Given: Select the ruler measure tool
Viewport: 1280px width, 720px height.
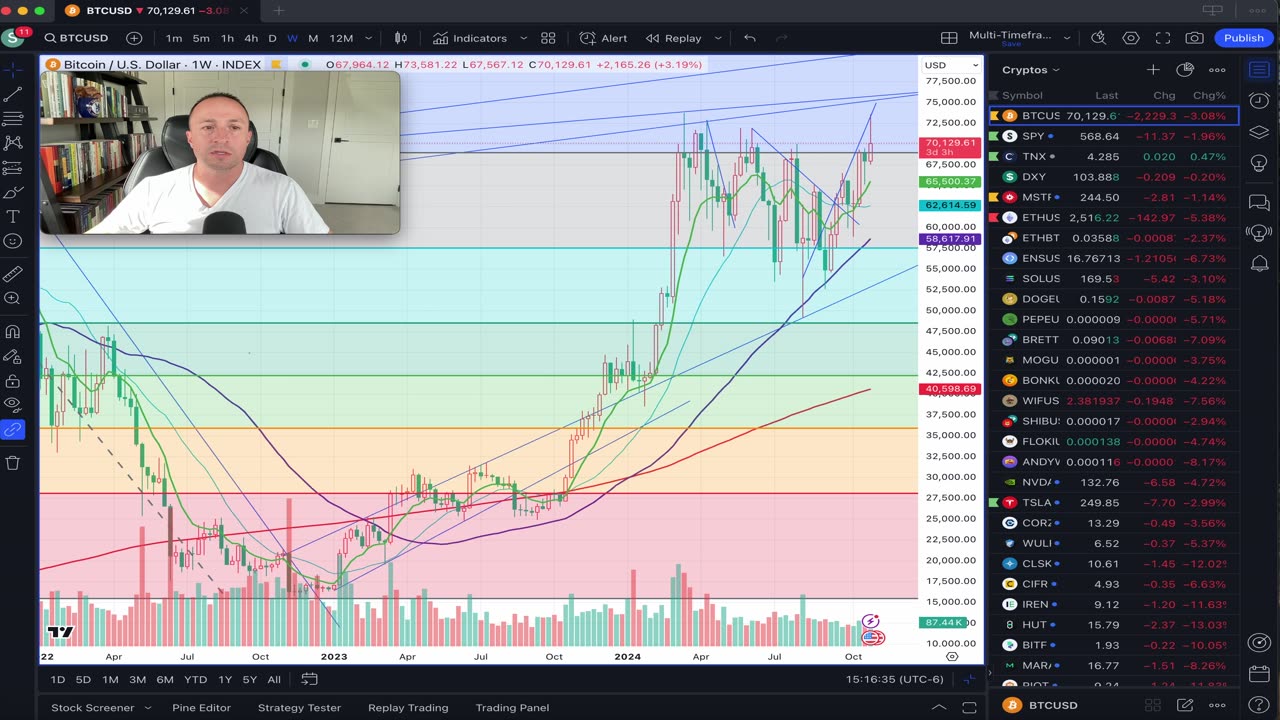Looking at the screenshot, I should (13, 274).
